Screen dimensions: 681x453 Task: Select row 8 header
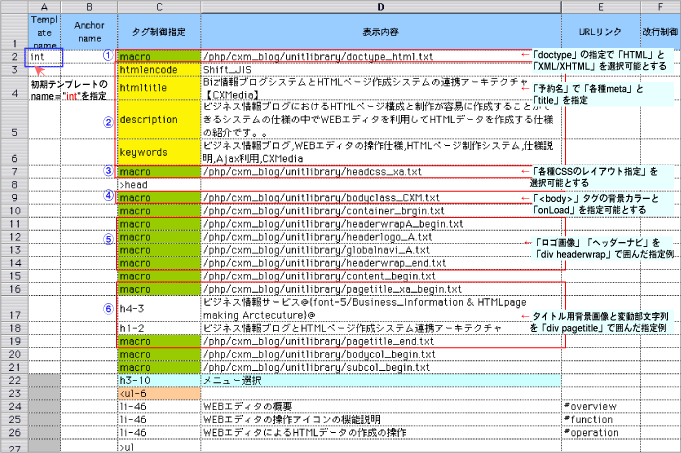[x=14, y=185]
